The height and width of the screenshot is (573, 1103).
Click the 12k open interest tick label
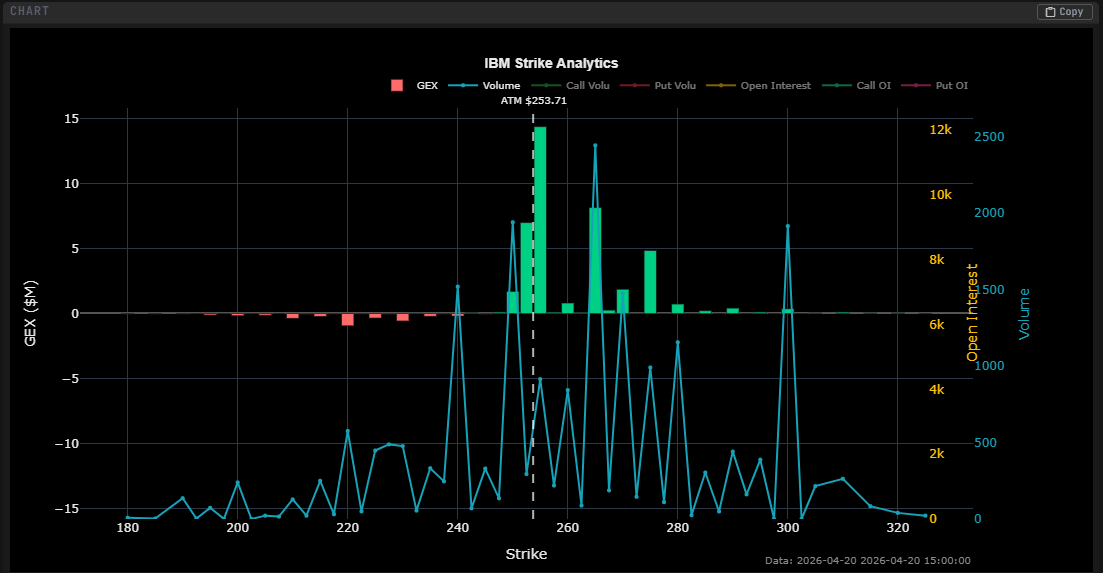(x=941, y=129)
